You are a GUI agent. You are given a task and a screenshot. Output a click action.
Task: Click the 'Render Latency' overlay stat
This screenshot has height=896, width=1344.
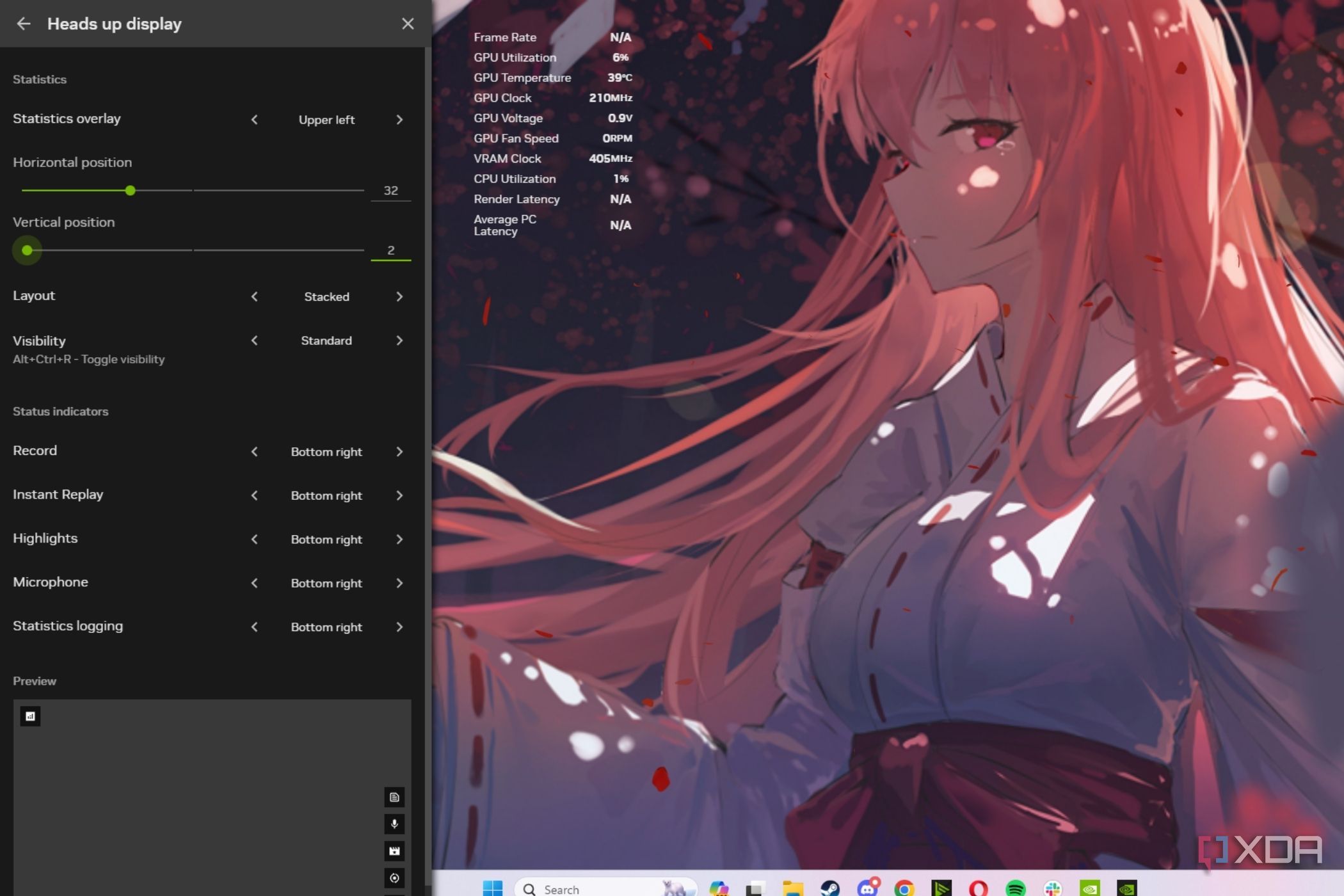coord(552,199)
